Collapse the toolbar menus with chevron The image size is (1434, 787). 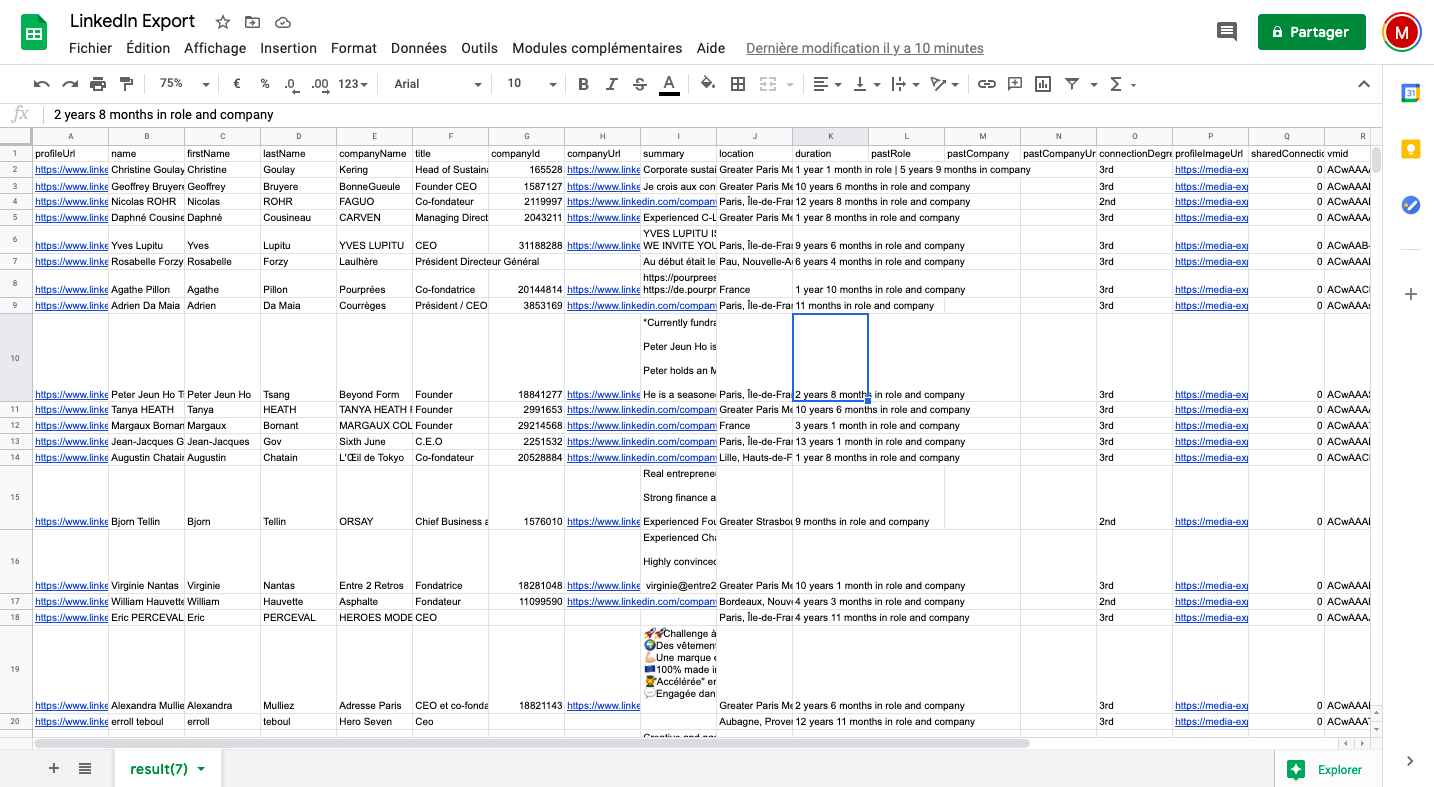[x=1363, y=84]
